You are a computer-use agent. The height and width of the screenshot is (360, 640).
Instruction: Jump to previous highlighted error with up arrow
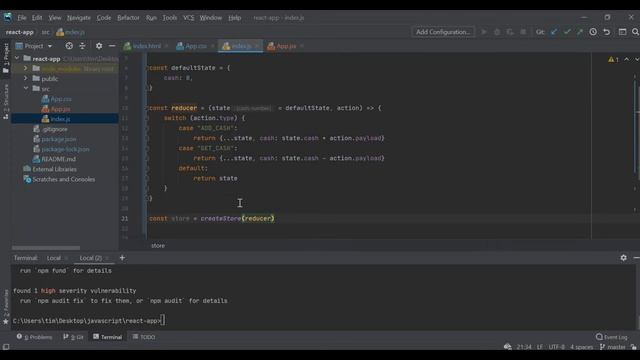click(x=627, y=60)
